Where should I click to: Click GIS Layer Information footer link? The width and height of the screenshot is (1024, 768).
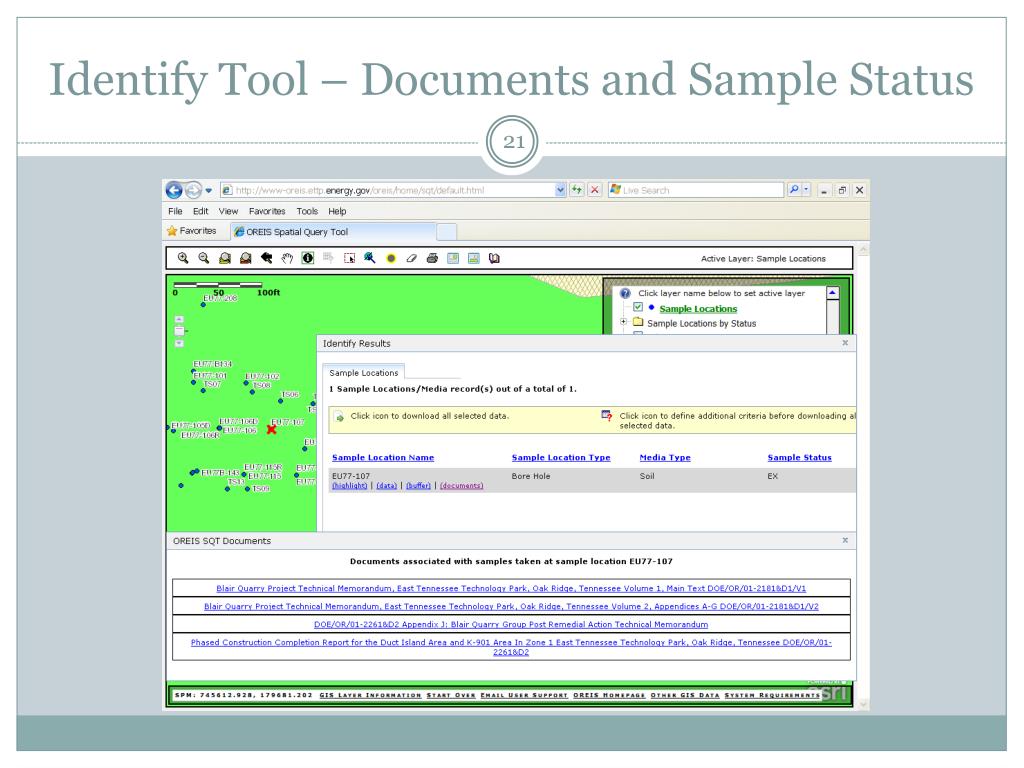[x=370, y=696]
